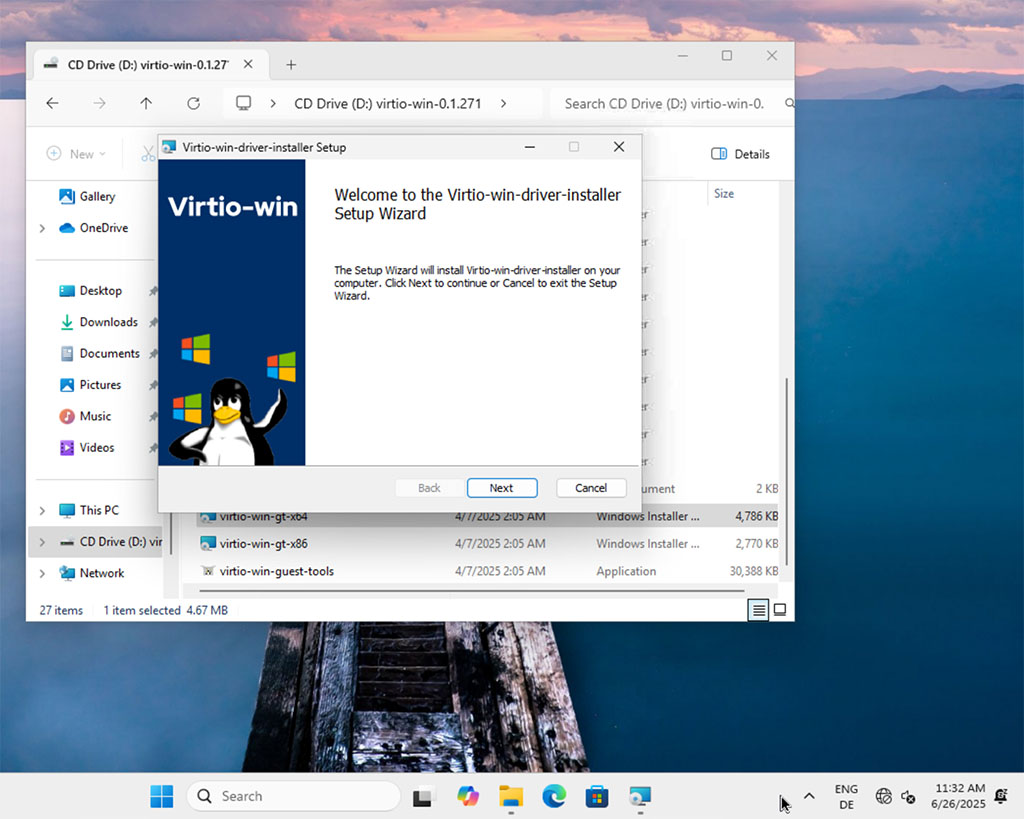Open a new File Explorer tab

pyautogui.click(x=291, y=65)
